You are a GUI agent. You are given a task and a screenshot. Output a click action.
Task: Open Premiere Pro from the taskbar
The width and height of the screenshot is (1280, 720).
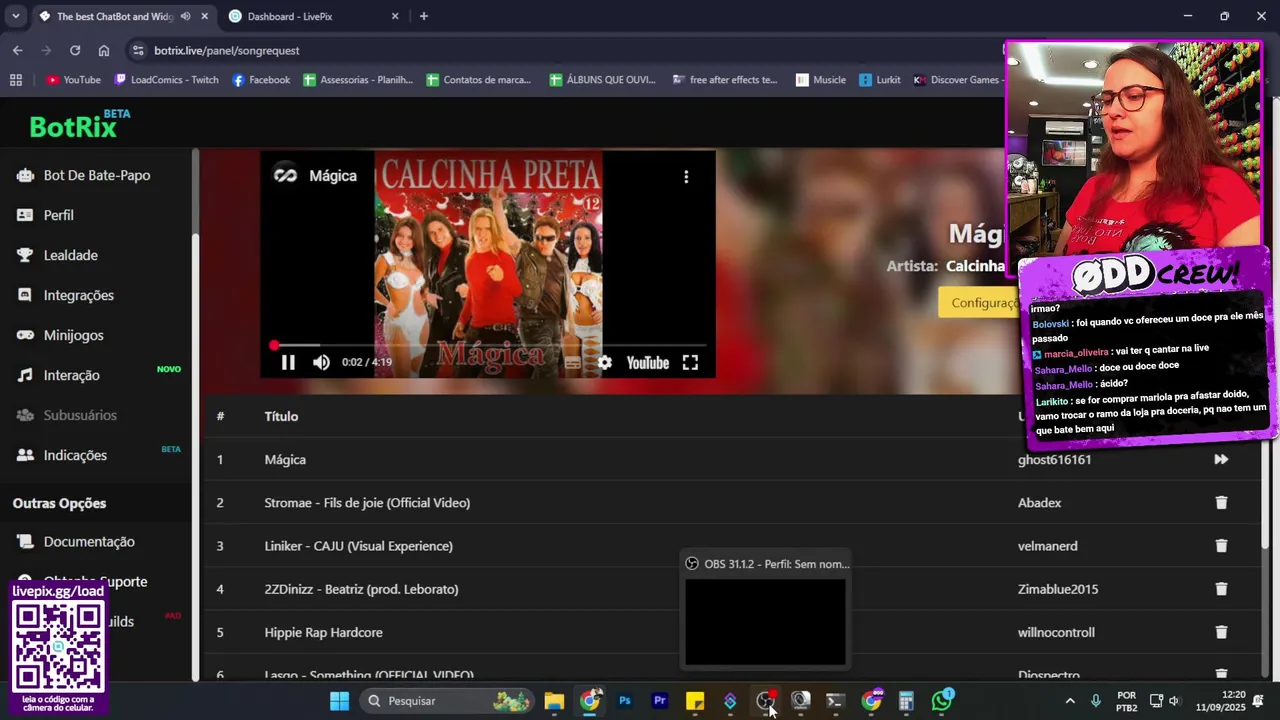660,701
